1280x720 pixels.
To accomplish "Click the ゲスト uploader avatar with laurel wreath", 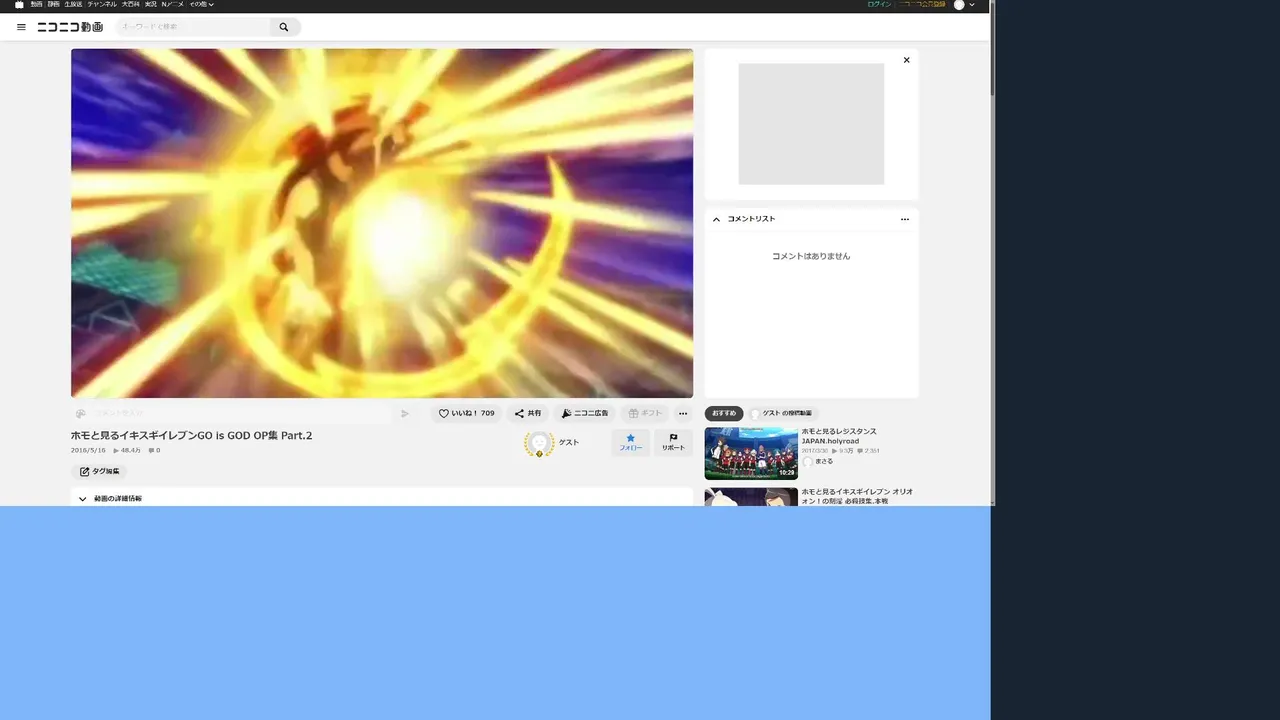I will pos(539,443).
